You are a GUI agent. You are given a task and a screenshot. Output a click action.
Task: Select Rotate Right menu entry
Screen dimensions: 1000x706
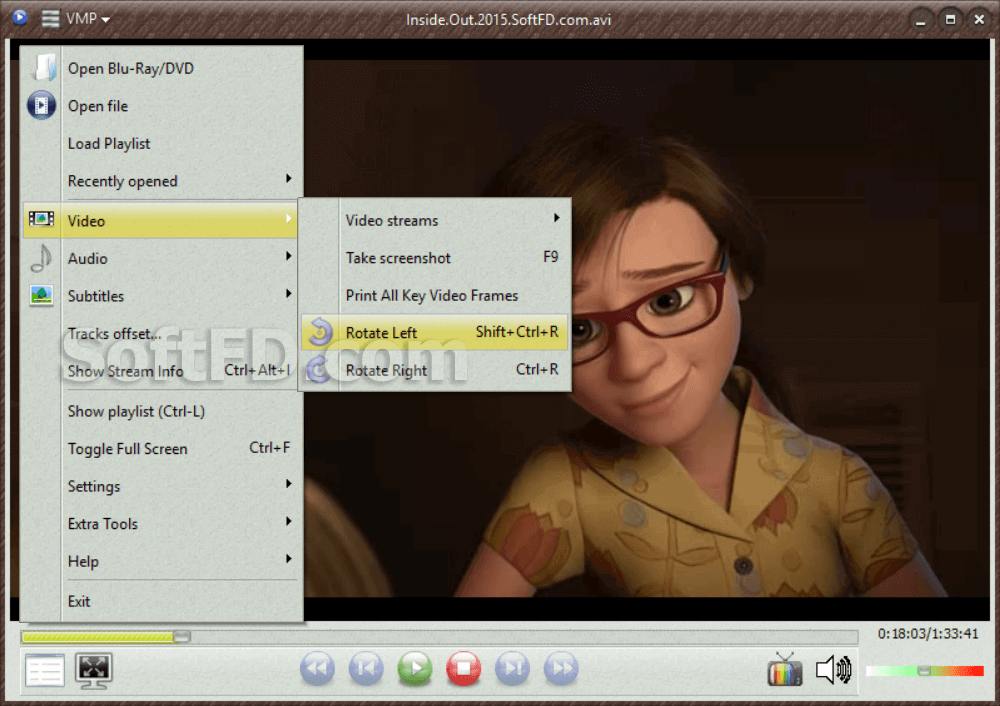pos(435,370)
